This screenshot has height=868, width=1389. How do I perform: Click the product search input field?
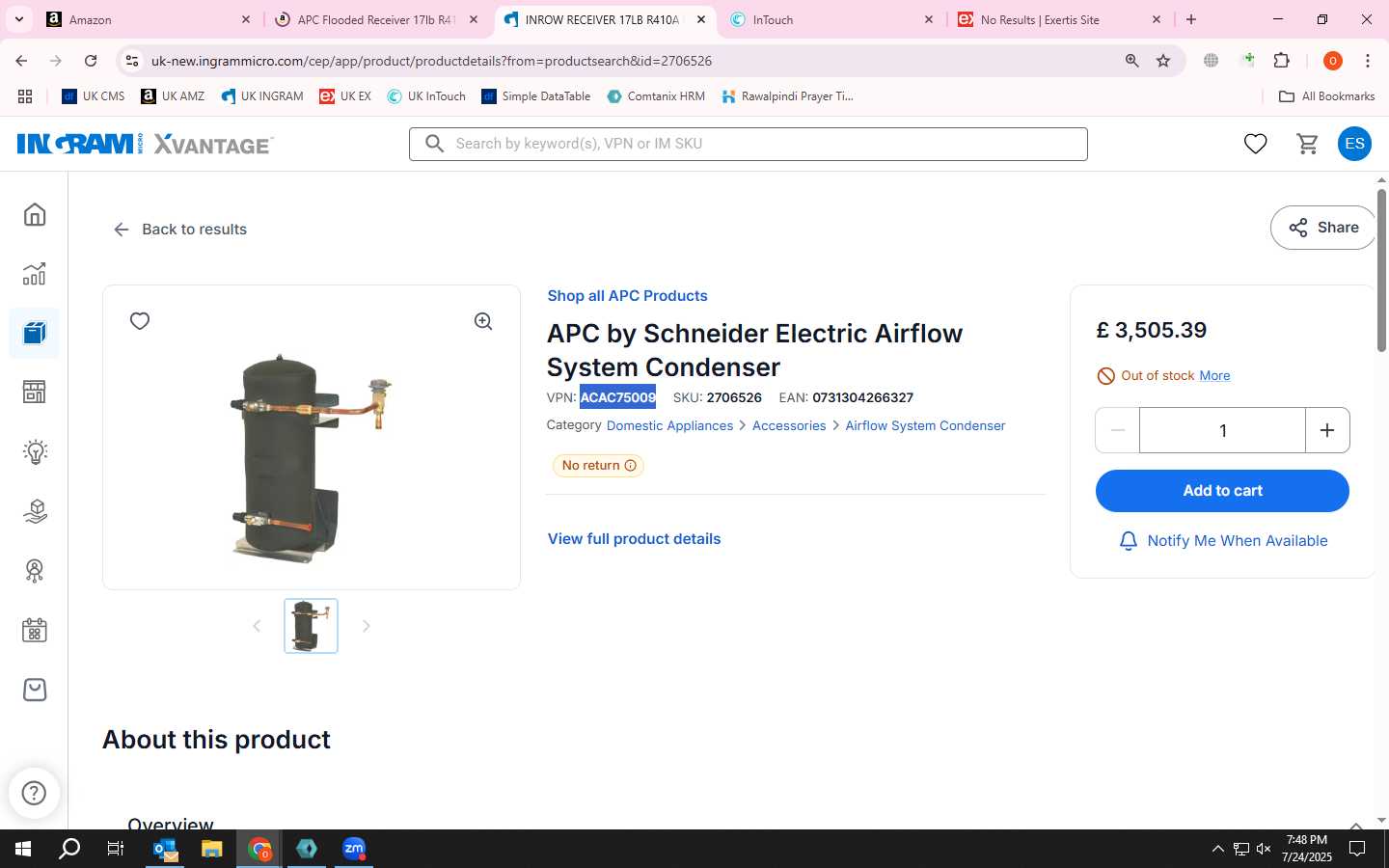pos(749,144)
